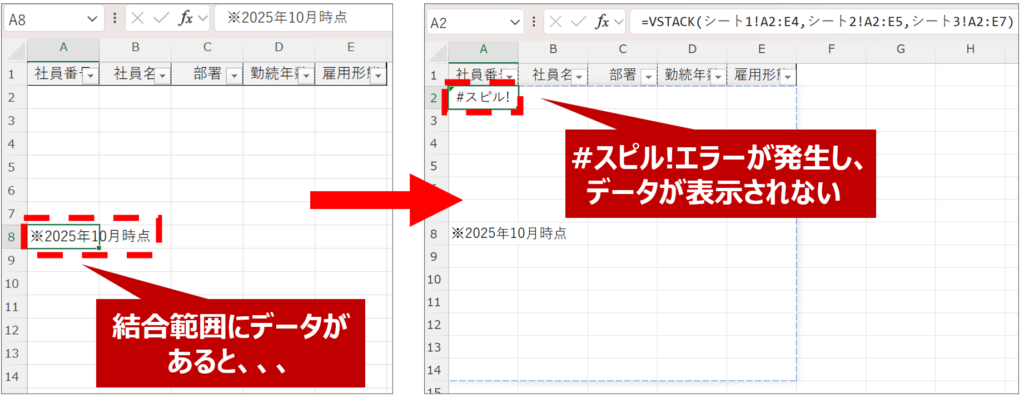Select column B header in left sheet
This screenshot has height=398, width=1024.
[135, 48]
